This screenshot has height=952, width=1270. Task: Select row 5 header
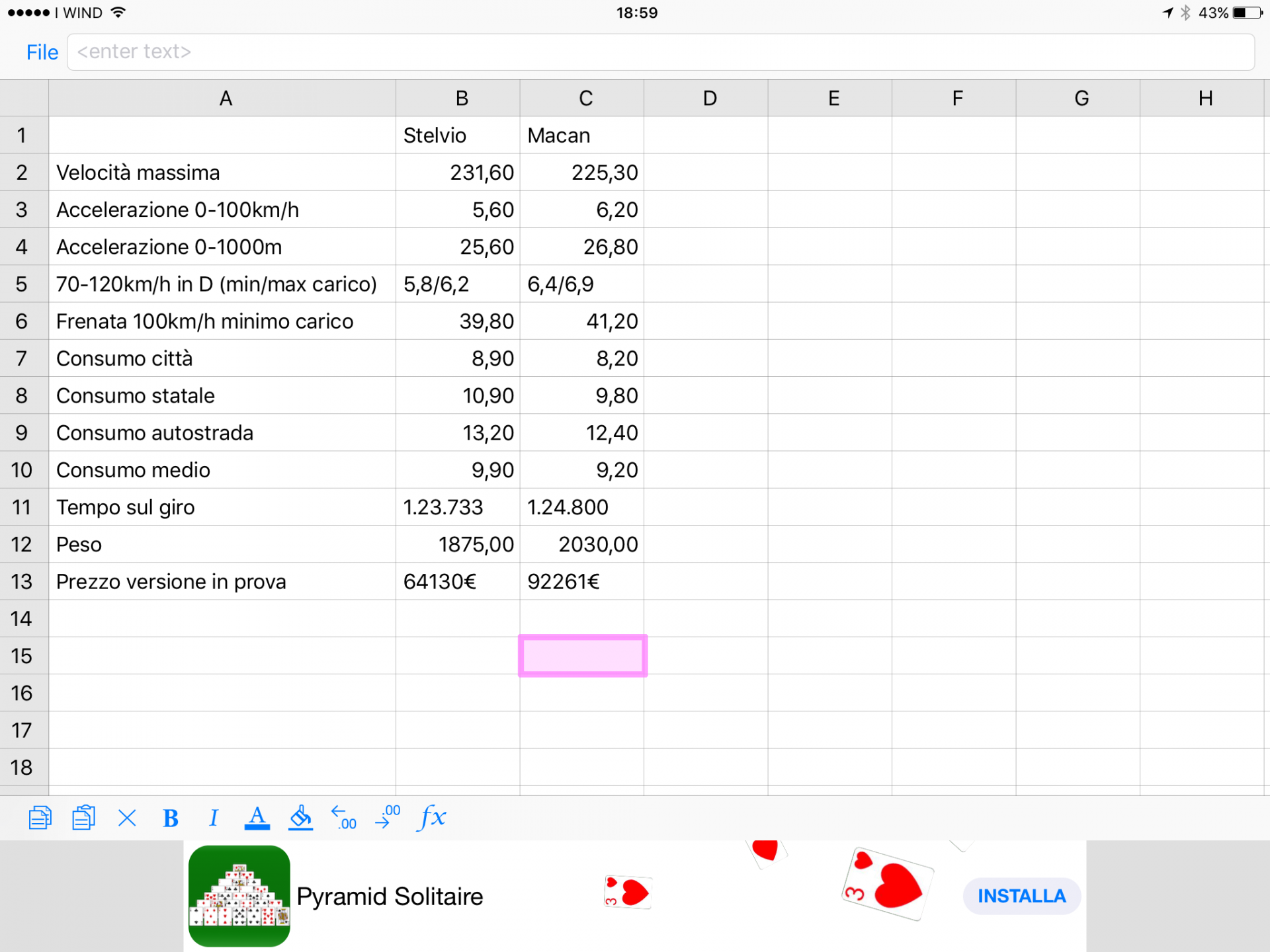point(24,284)
